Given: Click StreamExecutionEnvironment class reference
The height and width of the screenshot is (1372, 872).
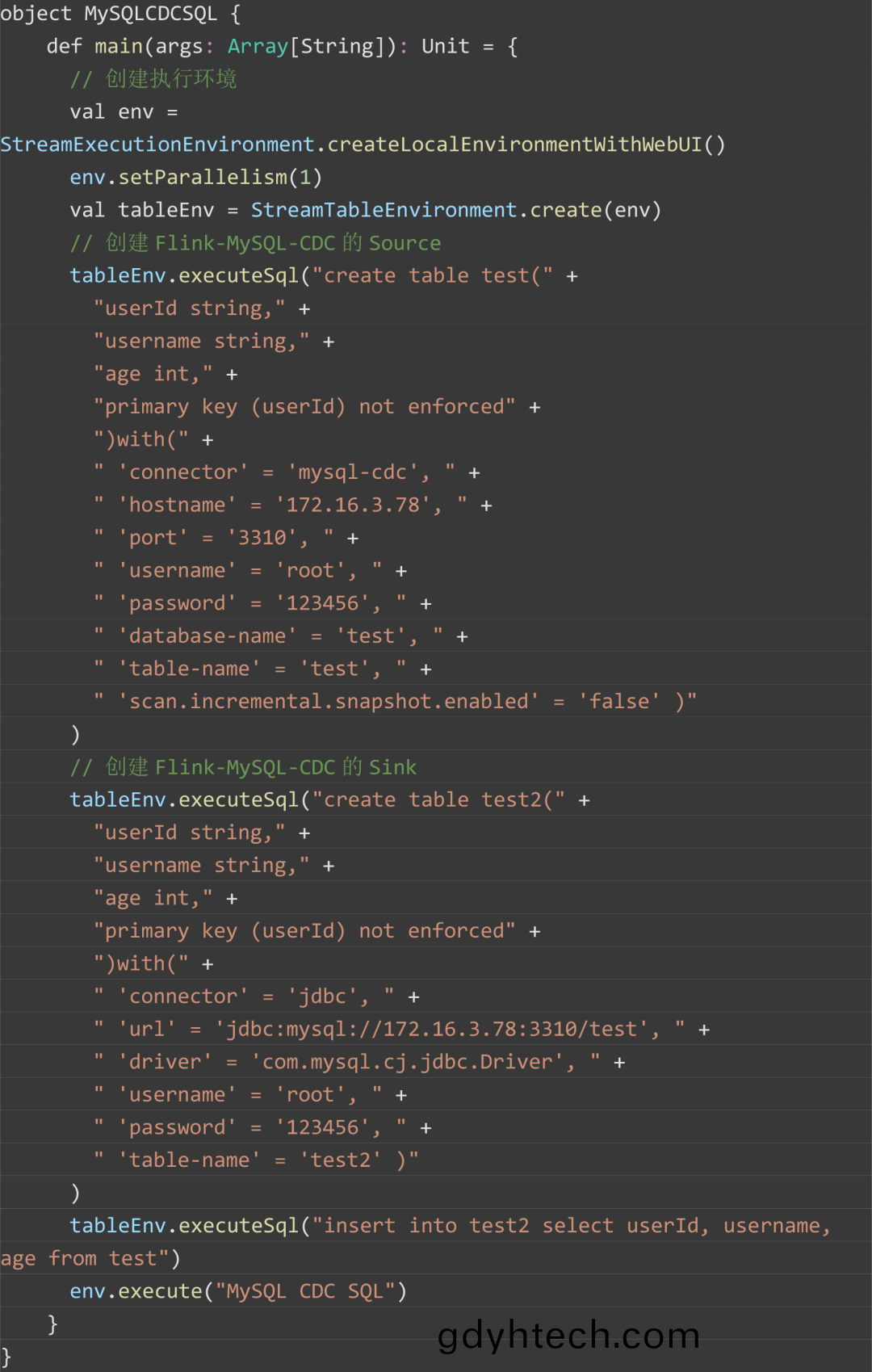Looking at the screenshot, I should (157, 145).
